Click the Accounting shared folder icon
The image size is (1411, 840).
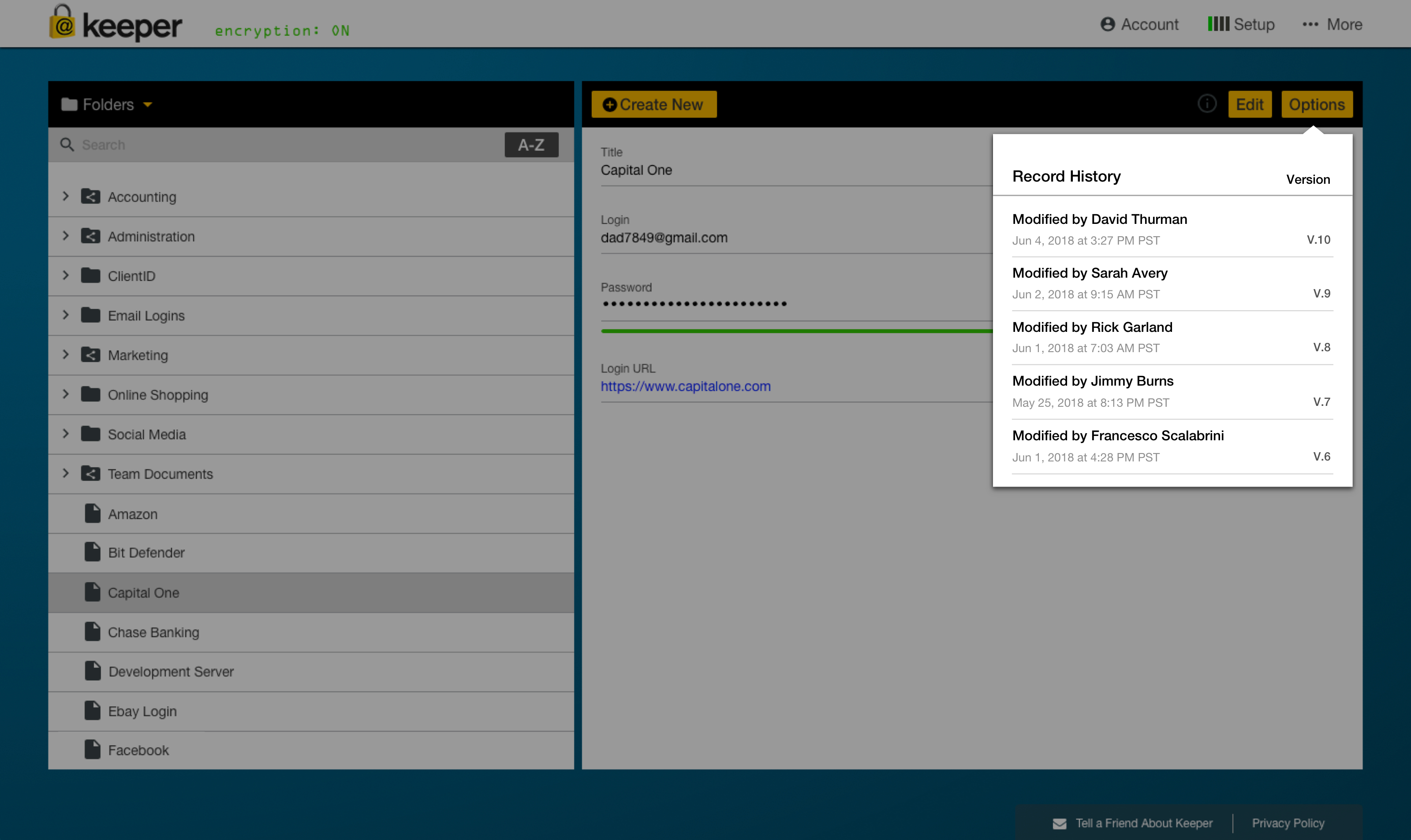click(x=90, y=197)
